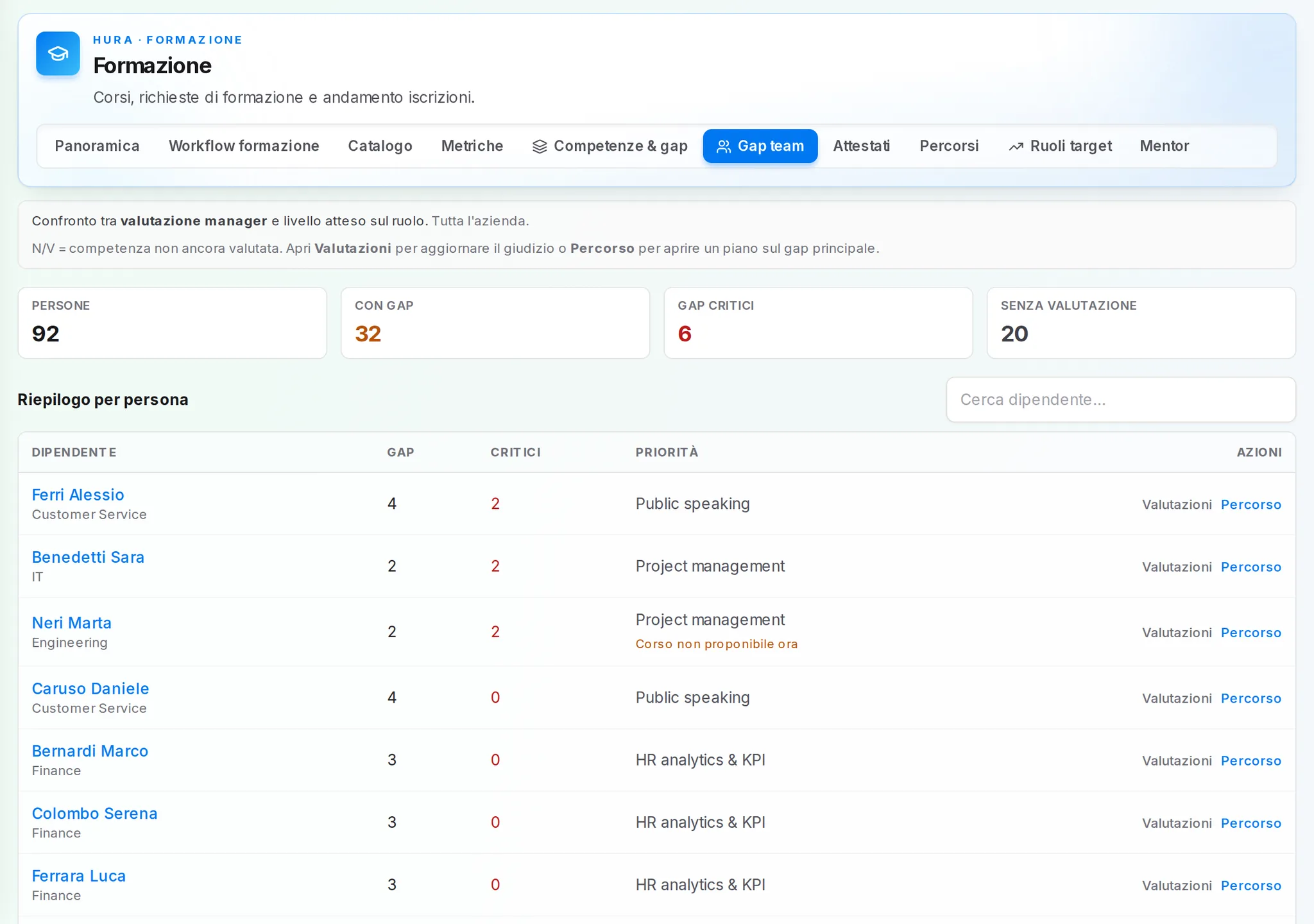This screenshot has height=924, width=1314.
Task: Open the Panoramica tab
Action: [97, 146]
